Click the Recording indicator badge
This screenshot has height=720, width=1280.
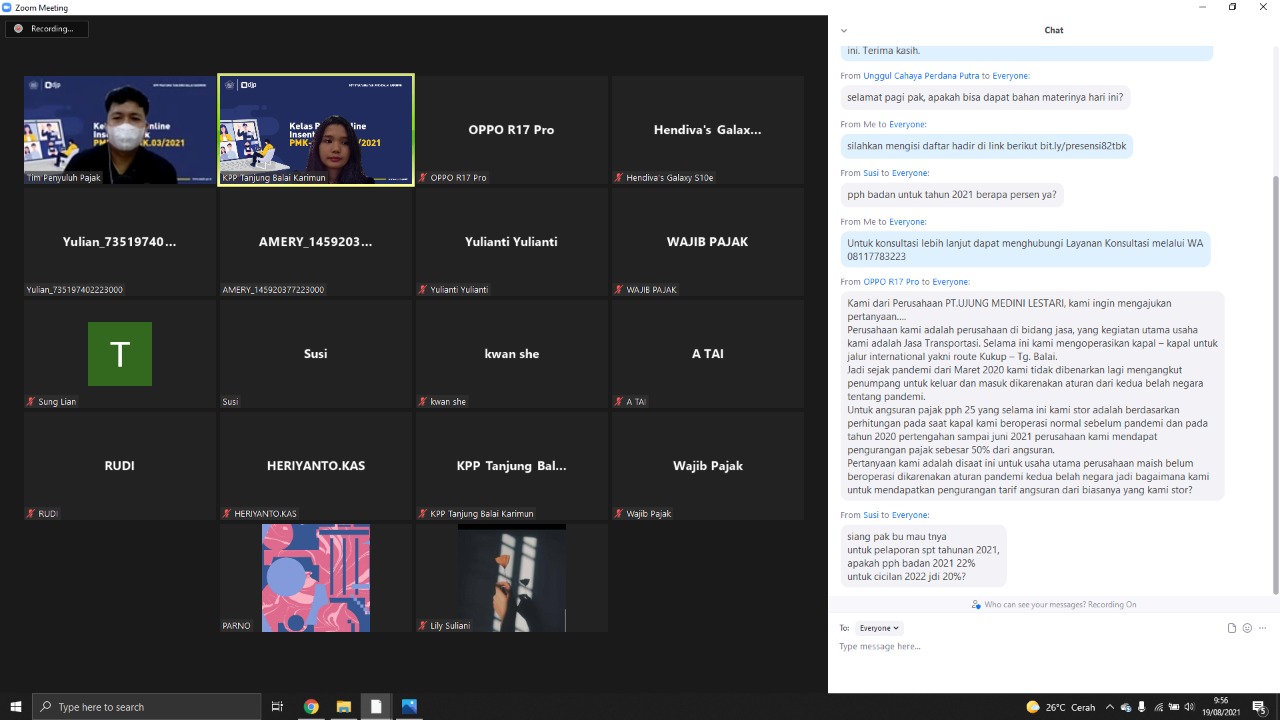[46, 29]
